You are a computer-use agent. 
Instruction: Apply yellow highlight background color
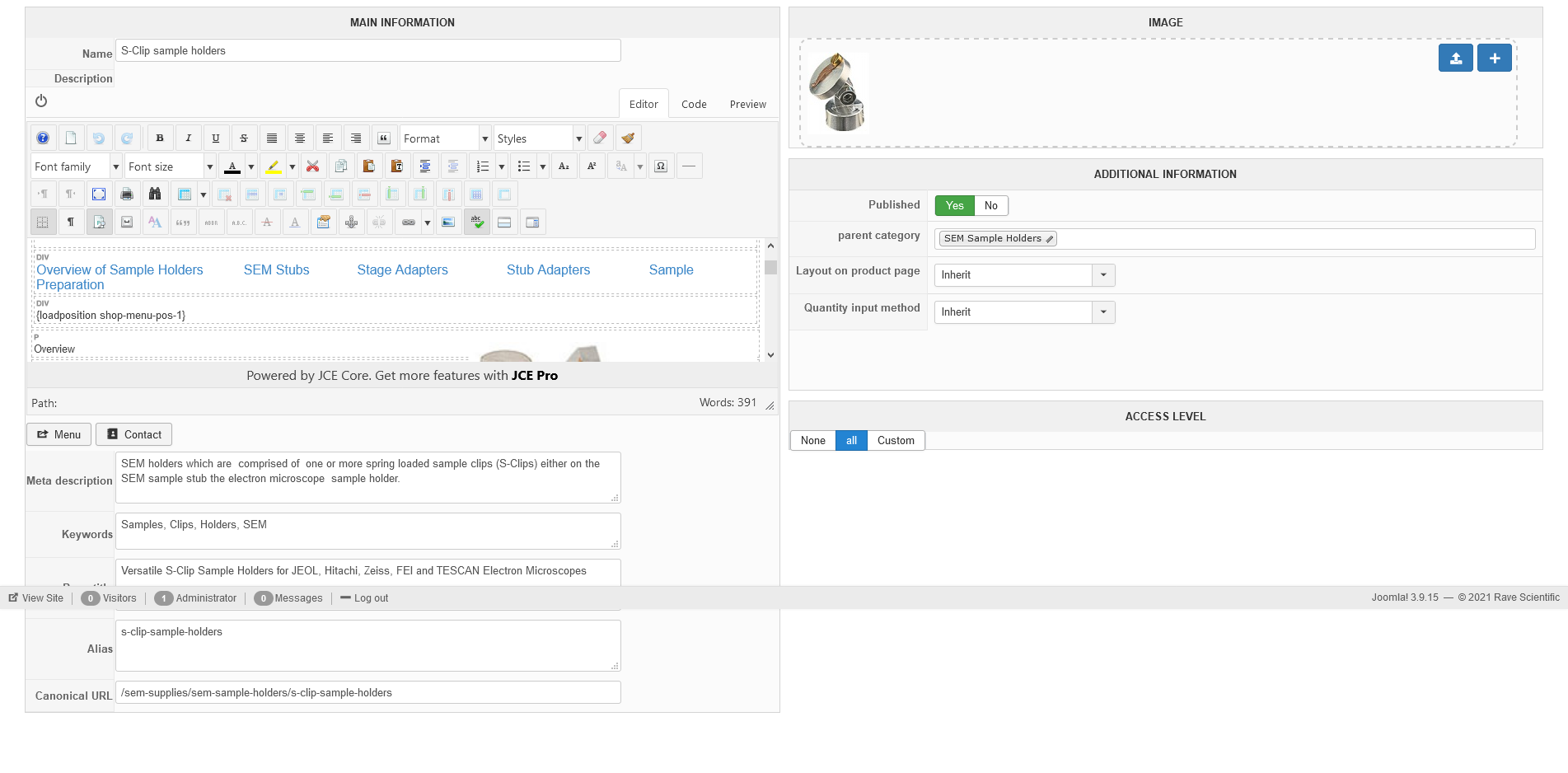274,166
